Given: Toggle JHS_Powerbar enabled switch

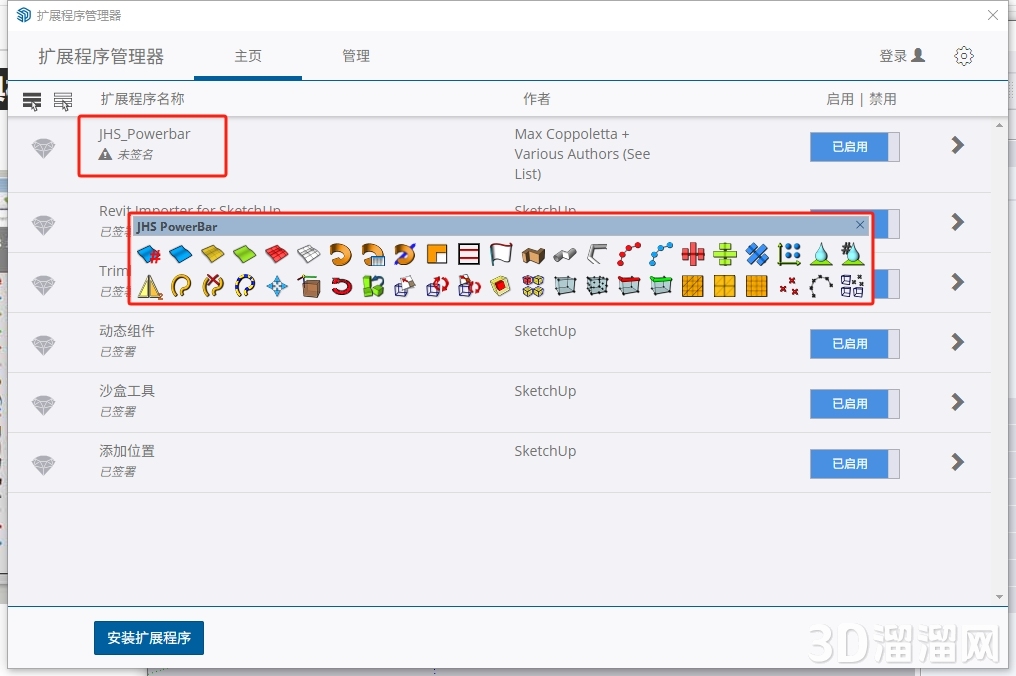Looking at the screenshot, I should point(854,147).
